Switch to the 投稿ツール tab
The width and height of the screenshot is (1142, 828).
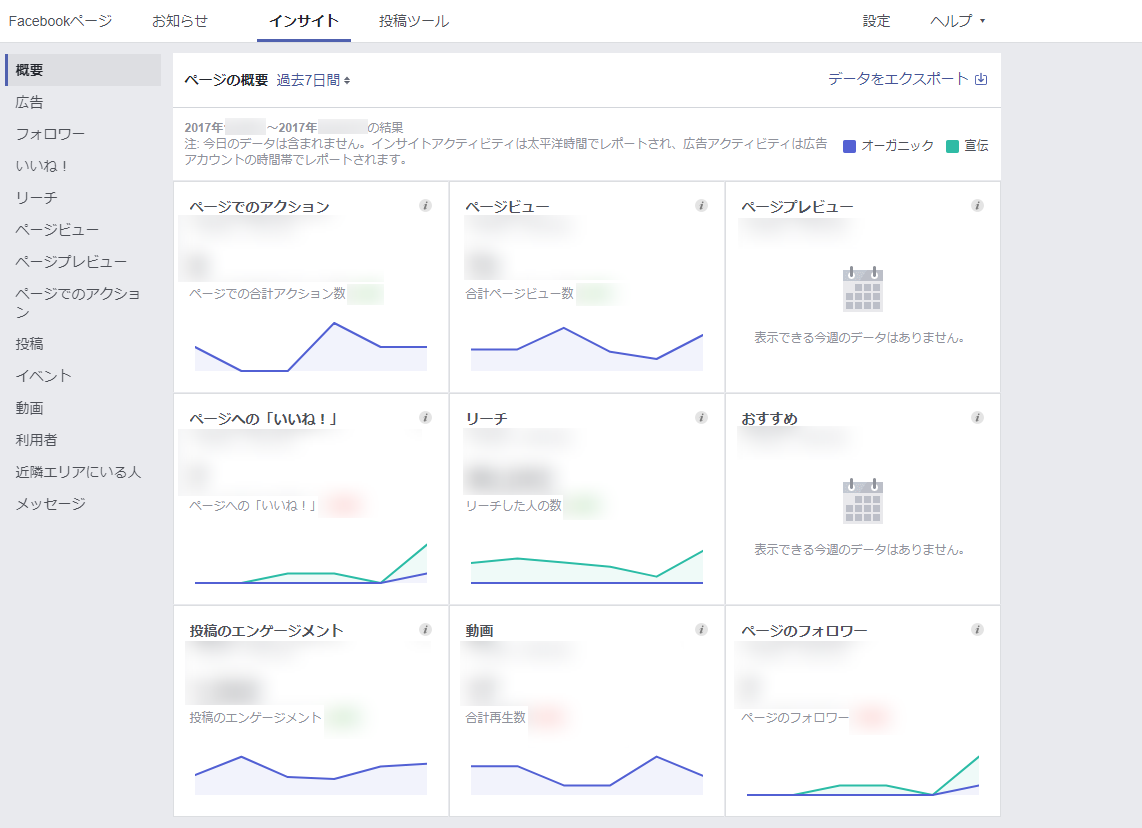coord(414,21)
